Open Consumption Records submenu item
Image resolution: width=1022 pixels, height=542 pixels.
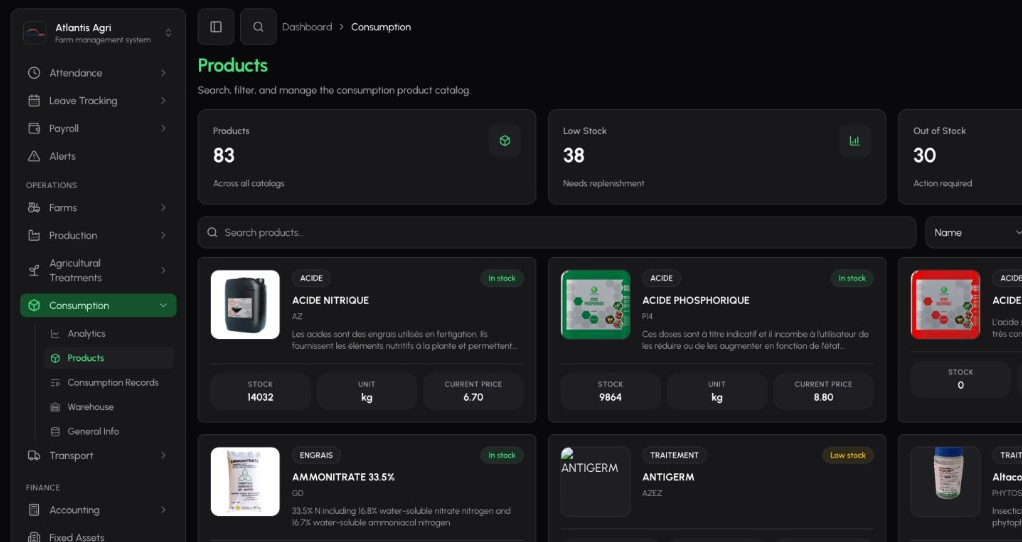click(x=109, y=382)
